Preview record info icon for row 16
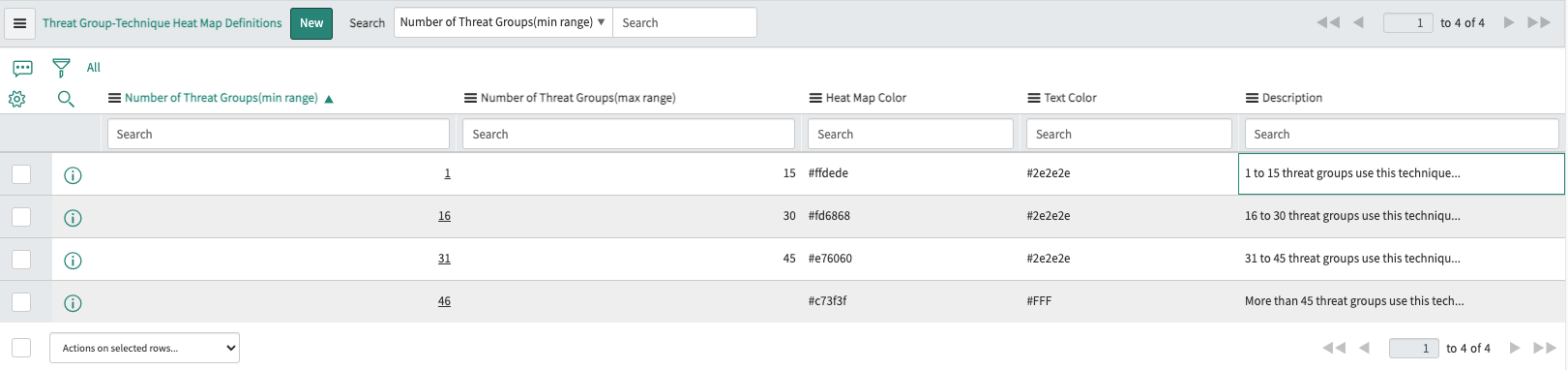The image size is (1568, 370). coord(73,218)
